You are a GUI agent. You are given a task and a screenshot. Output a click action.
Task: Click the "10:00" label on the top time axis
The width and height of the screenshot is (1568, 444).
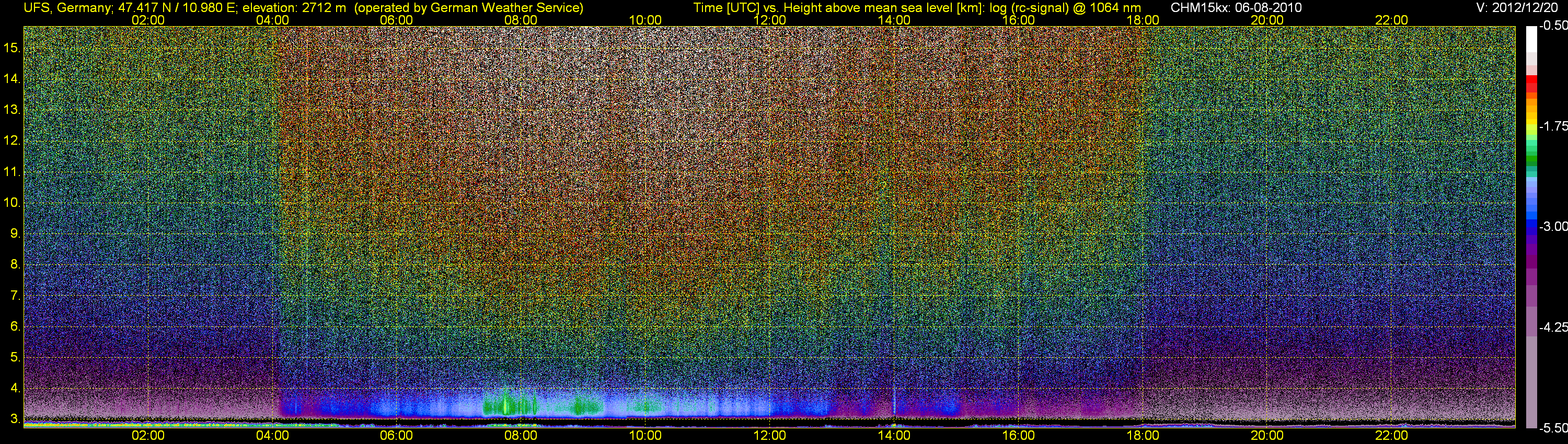click(645, 20)
